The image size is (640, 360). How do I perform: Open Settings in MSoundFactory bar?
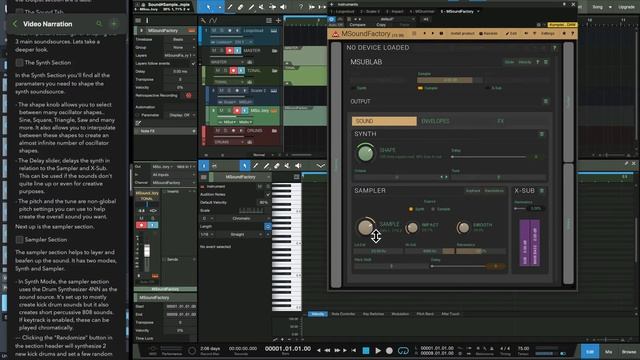tap(547, 34)
